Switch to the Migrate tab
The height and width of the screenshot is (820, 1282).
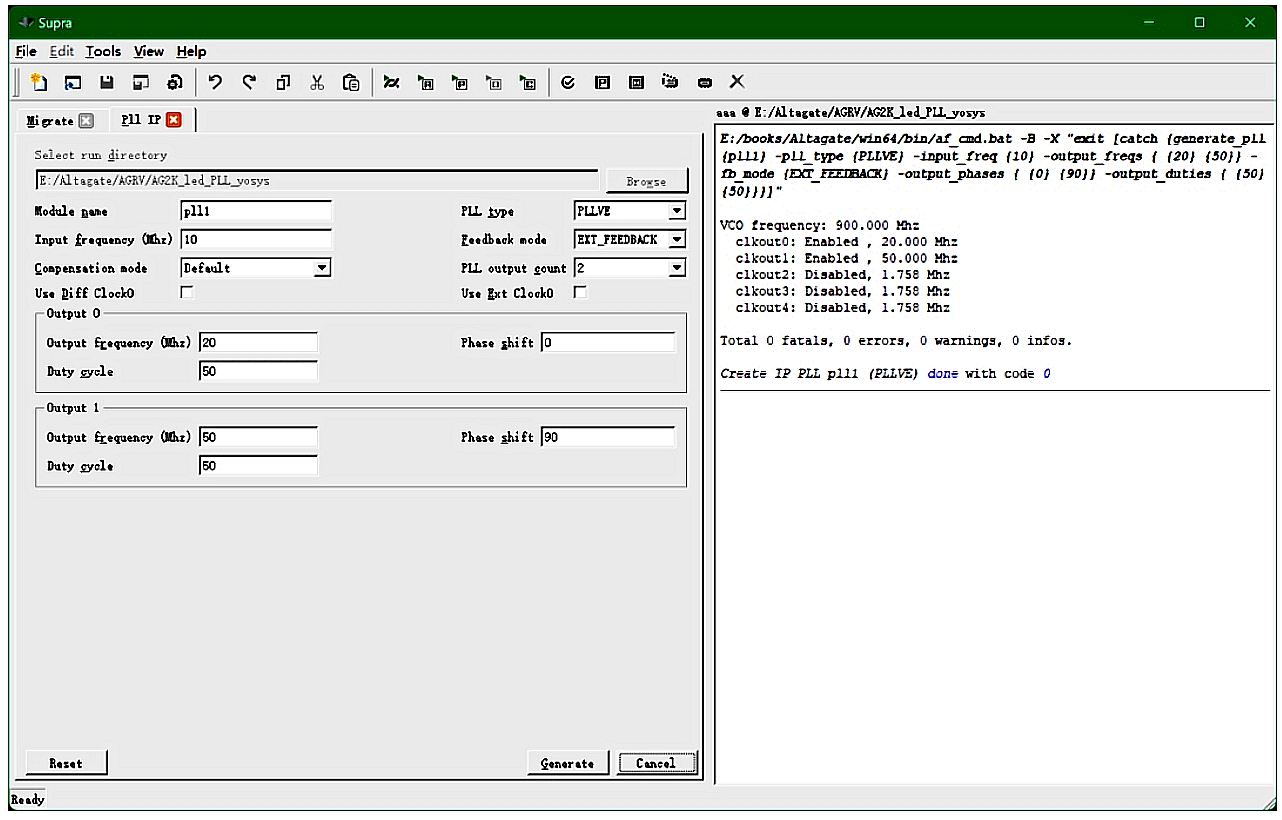[x=50, y=121]
